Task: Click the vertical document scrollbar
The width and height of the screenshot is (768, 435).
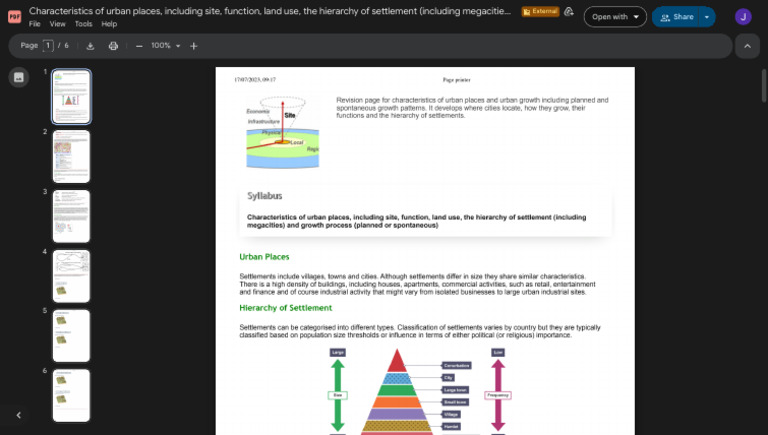Action: (764, 86)
